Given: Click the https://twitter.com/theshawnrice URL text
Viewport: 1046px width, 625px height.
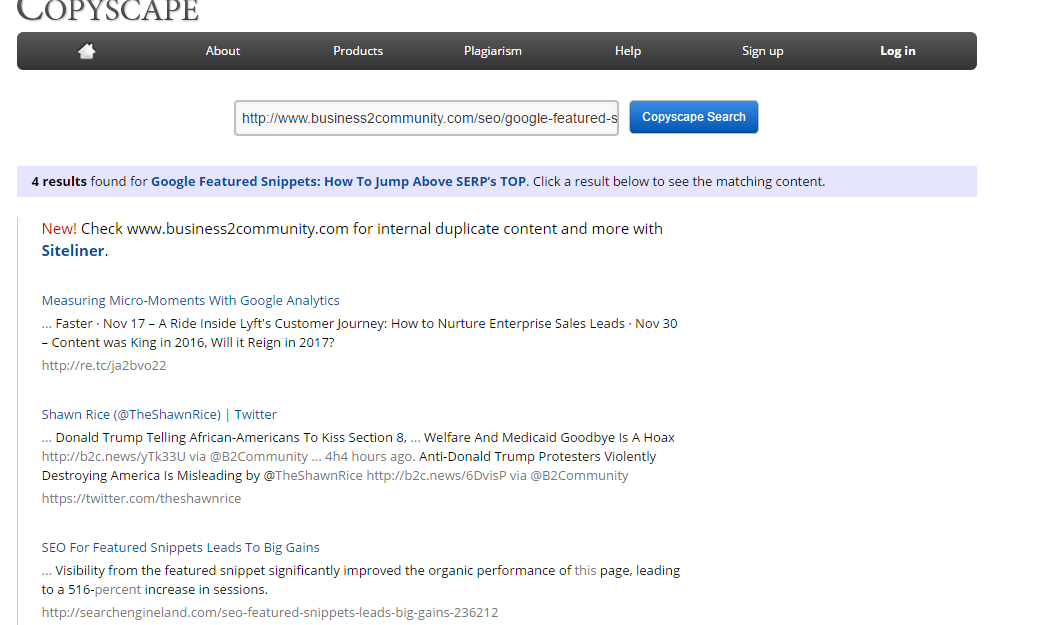Looking at the screenshot, I should [x=141, y=498].
